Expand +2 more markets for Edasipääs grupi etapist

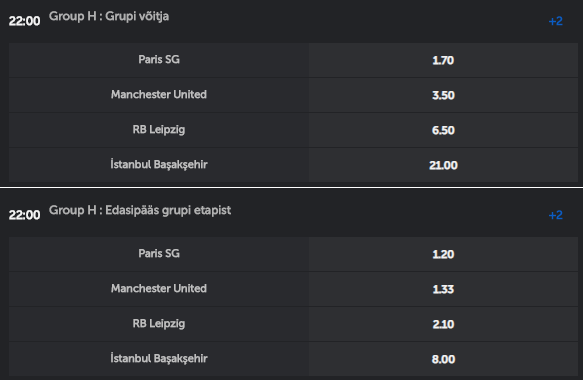click(555, 215)
